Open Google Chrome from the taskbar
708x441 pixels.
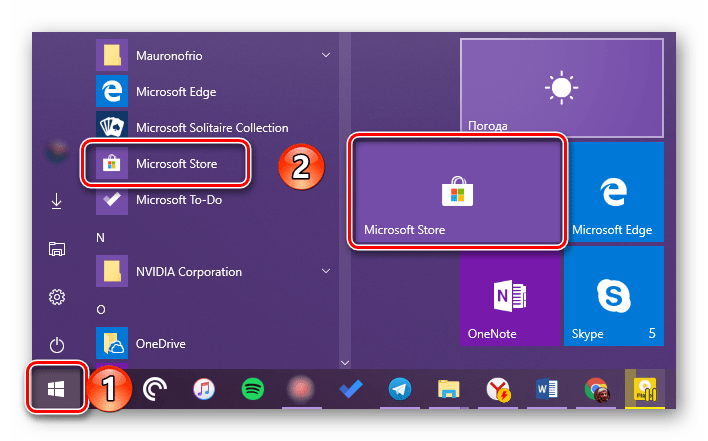(x=596, y=389)
